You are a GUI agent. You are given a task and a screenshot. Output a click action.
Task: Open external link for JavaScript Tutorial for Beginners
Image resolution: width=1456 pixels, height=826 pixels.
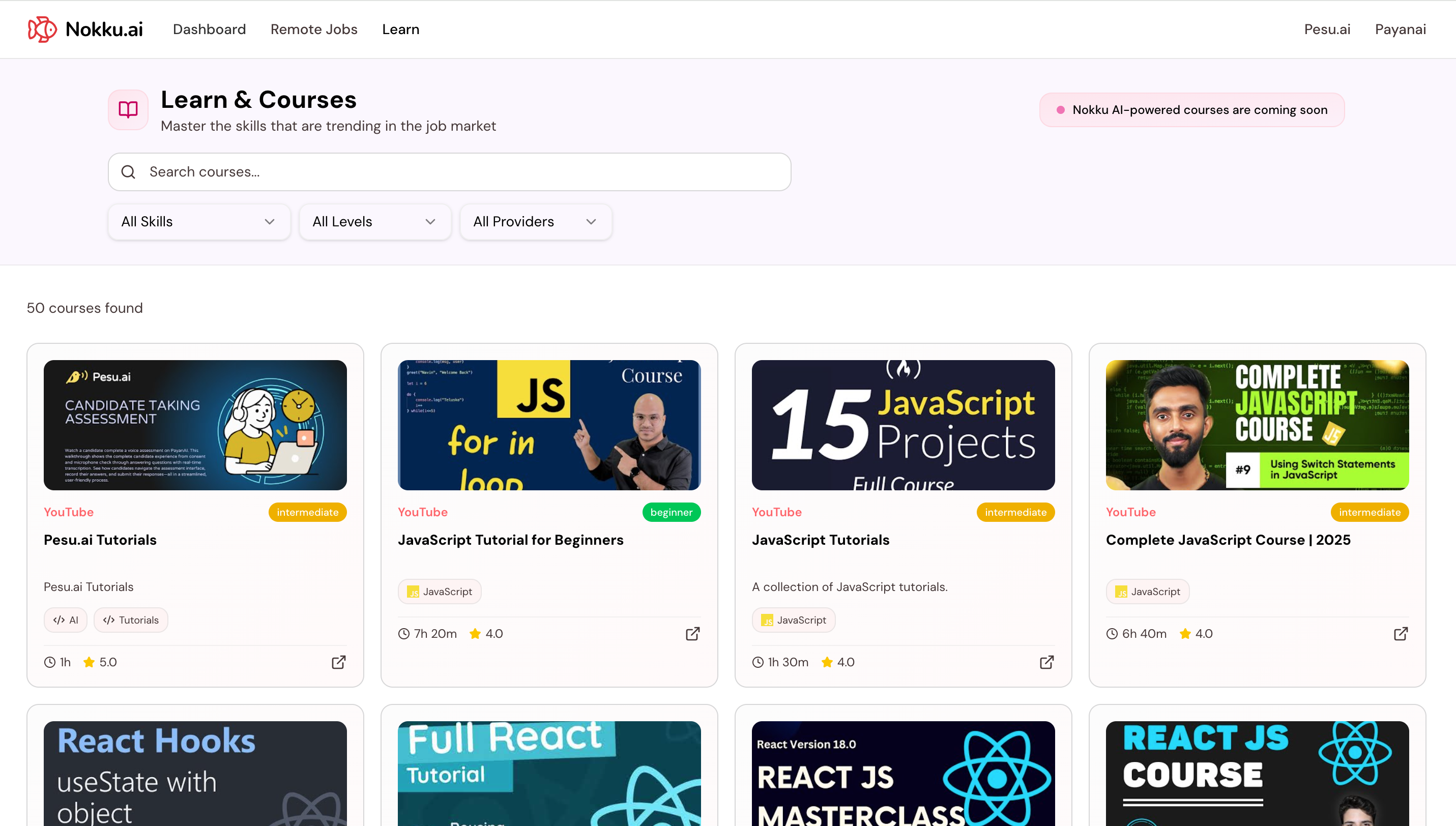[x=693, y=634]
